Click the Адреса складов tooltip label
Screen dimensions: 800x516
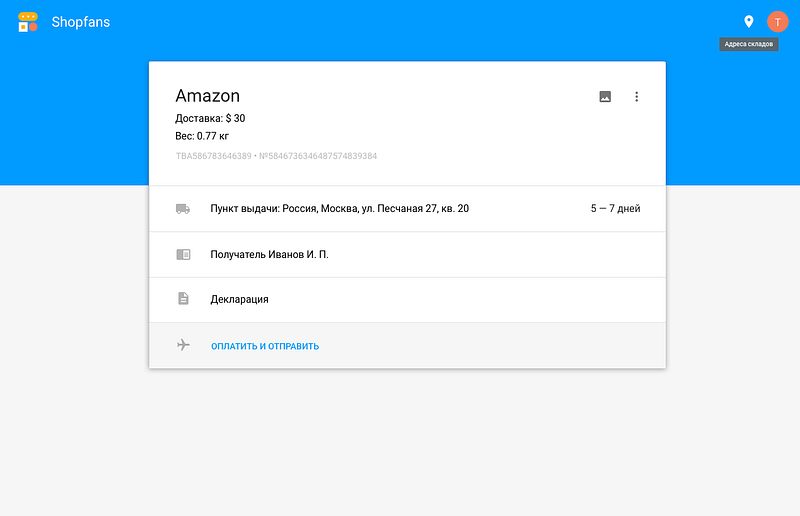748,44
